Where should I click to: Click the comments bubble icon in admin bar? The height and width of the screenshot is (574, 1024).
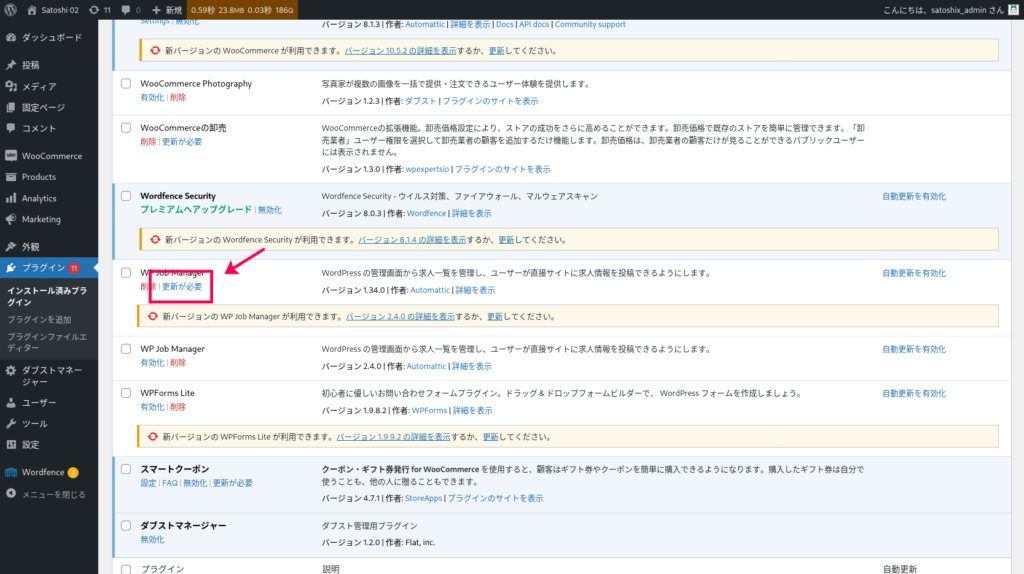124,9
